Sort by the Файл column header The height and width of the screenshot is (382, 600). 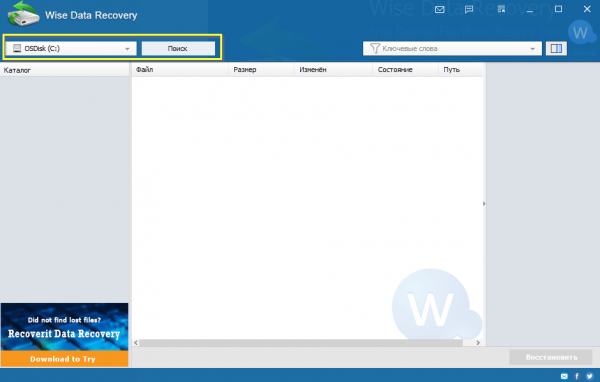tap(145, 70)
